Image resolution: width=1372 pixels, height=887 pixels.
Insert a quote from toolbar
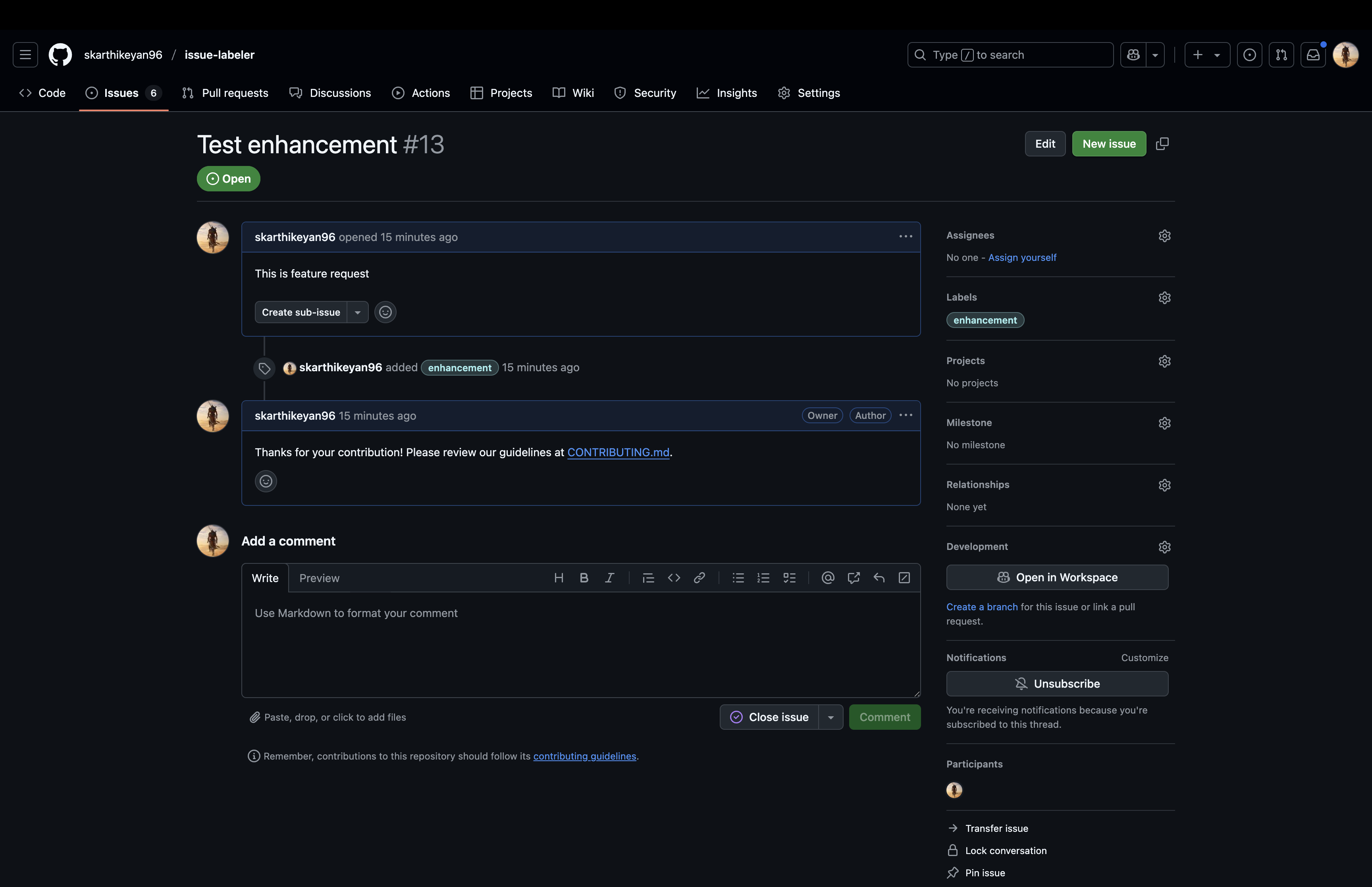point(648,578)
